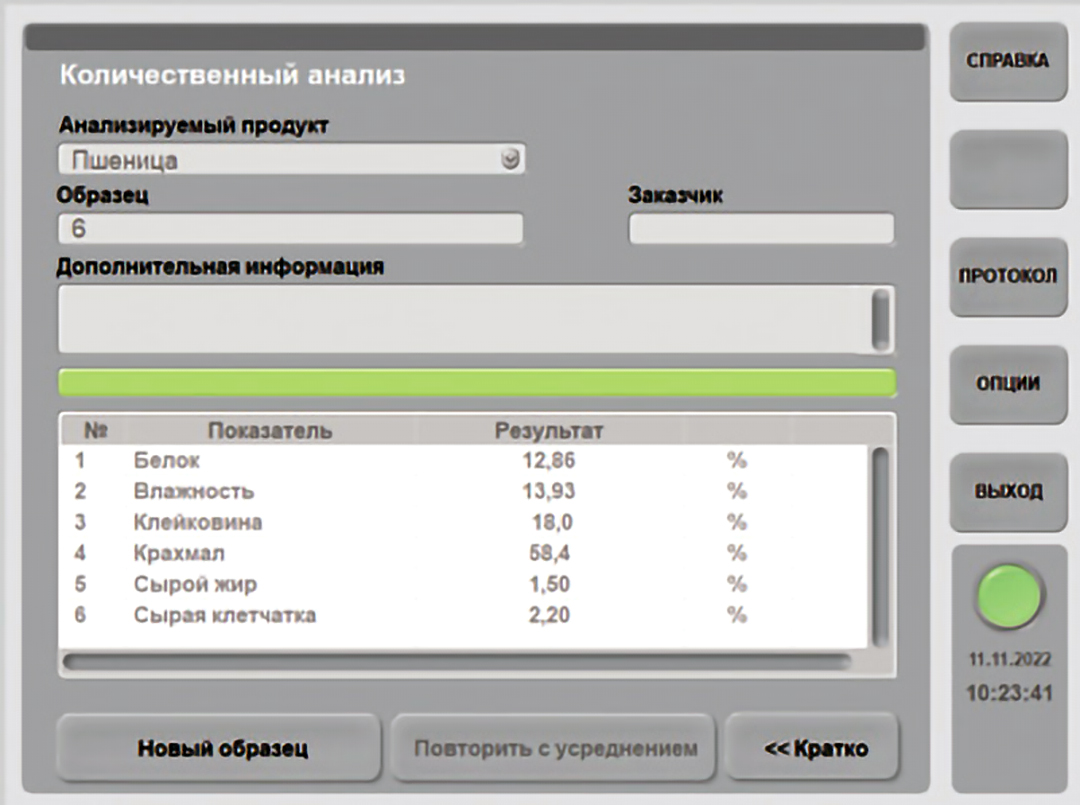The height and width of the screenshot is (805, 1080).
Task: Click the horizontal scrollbar under results table
Action: tap(457, 662)
